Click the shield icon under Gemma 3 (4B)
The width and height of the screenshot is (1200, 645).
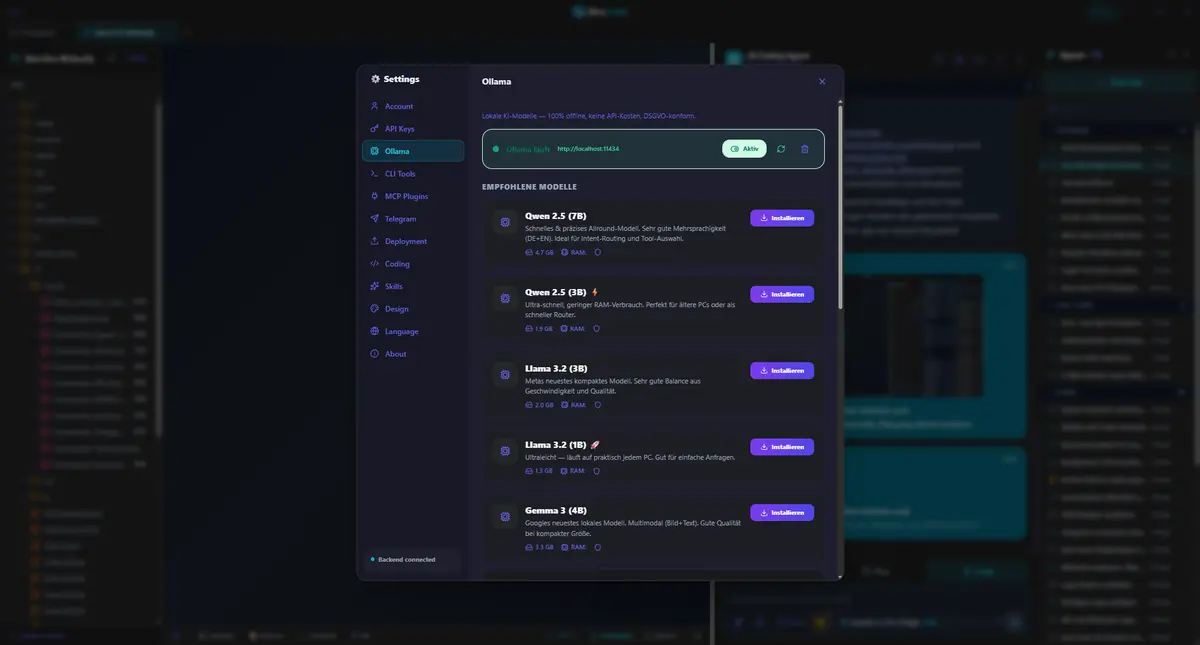597,547
